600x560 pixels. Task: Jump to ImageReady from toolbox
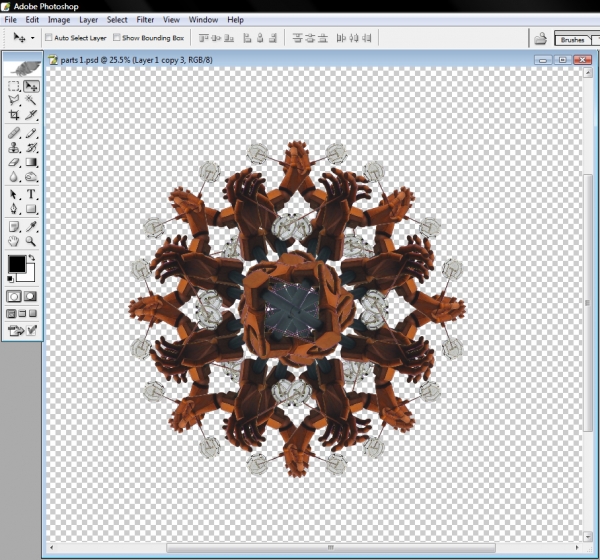click(x=16, y=330)
